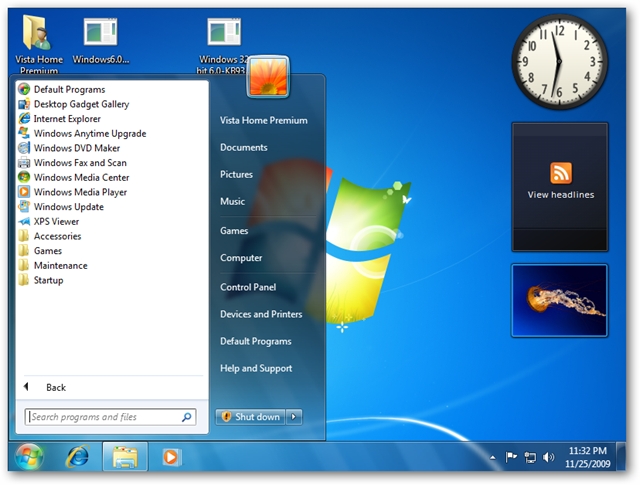The height and width of the screenshot is (485, 640).
Task: Launch XPS Viewer
Action: [49, 222]
